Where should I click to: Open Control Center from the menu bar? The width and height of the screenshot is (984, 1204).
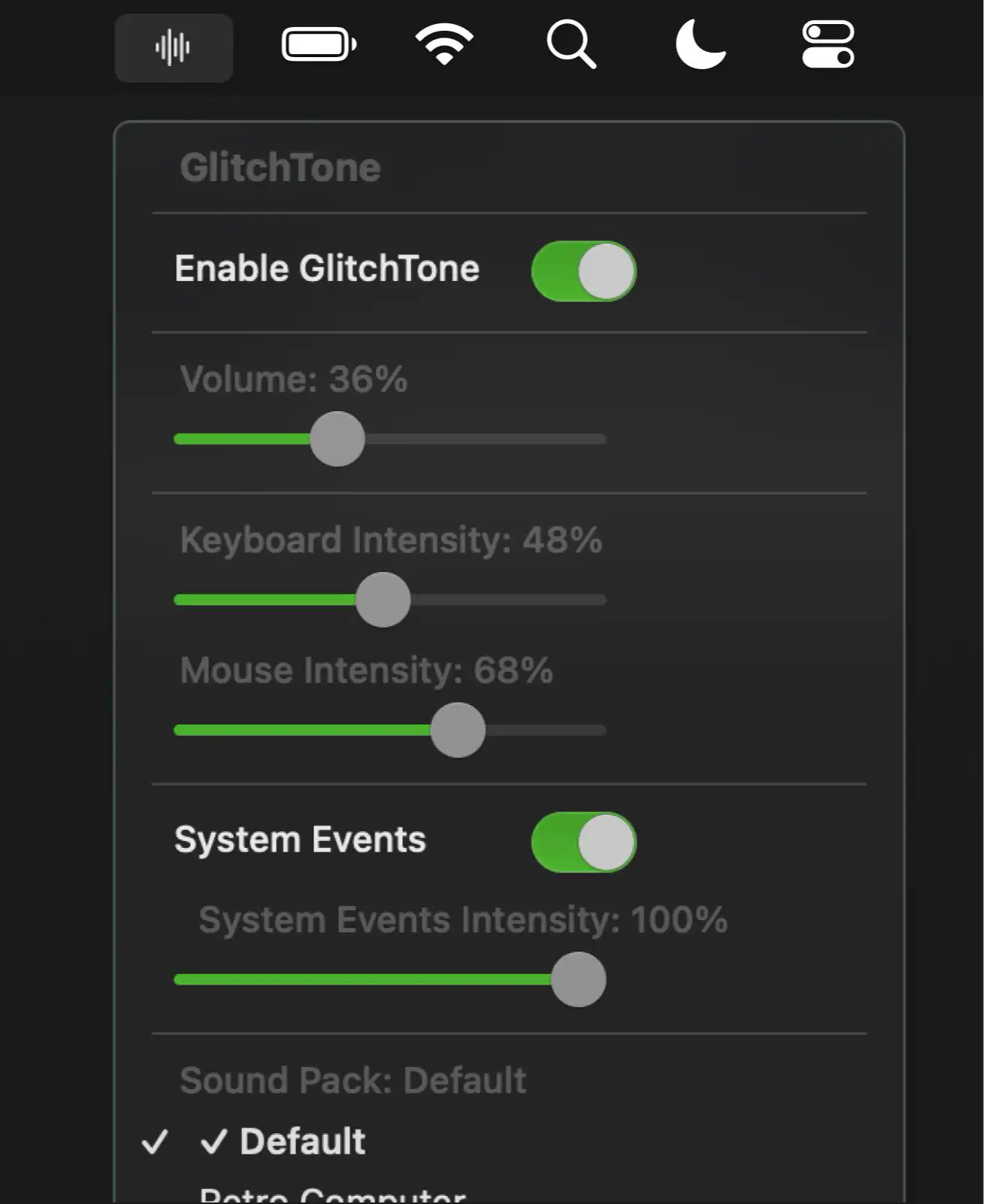coord(825,45)
